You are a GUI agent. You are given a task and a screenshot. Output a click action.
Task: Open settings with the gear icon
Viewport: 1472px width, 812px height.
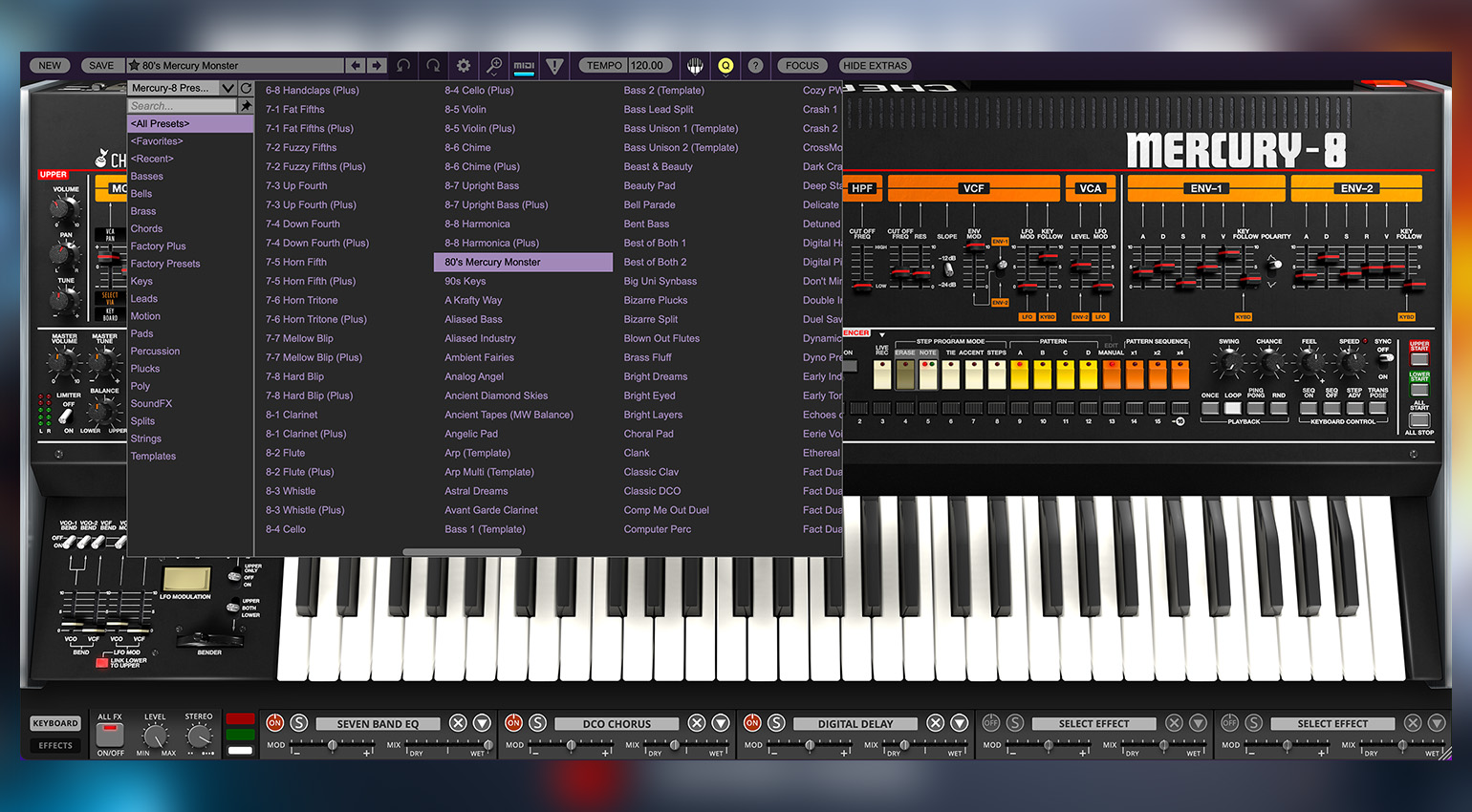coord(464,66)
